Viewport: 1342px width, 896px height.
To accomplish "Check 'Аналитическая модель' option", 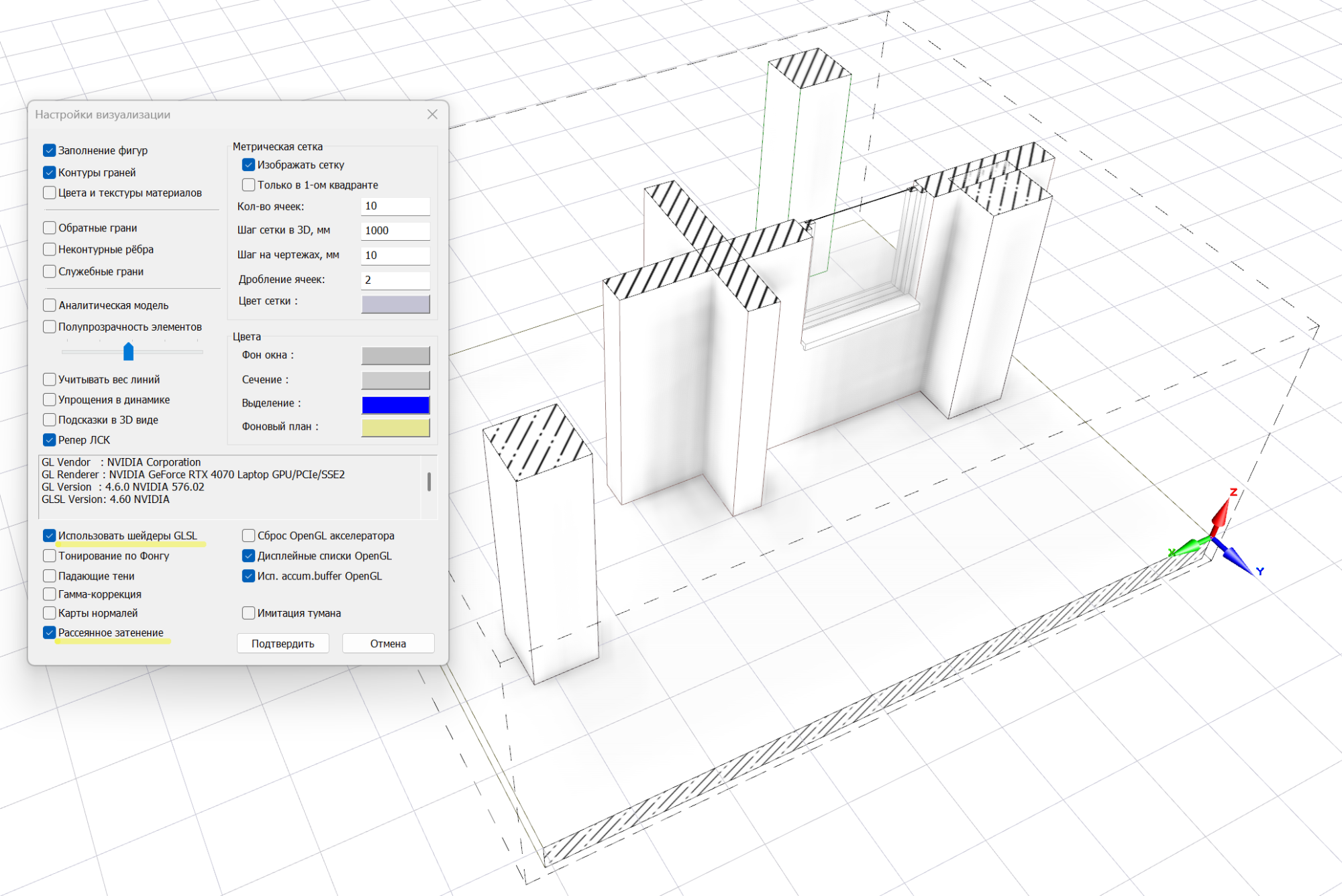I will click(x=50, y=306).
